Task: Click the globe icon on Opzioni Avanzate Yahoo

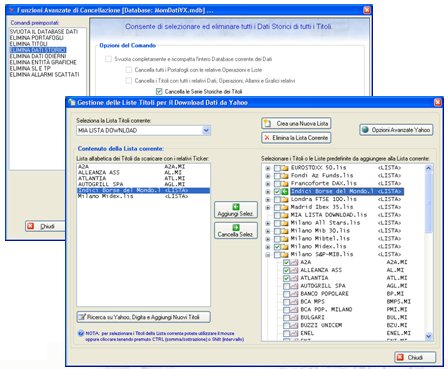Action: tap(366, 130)
